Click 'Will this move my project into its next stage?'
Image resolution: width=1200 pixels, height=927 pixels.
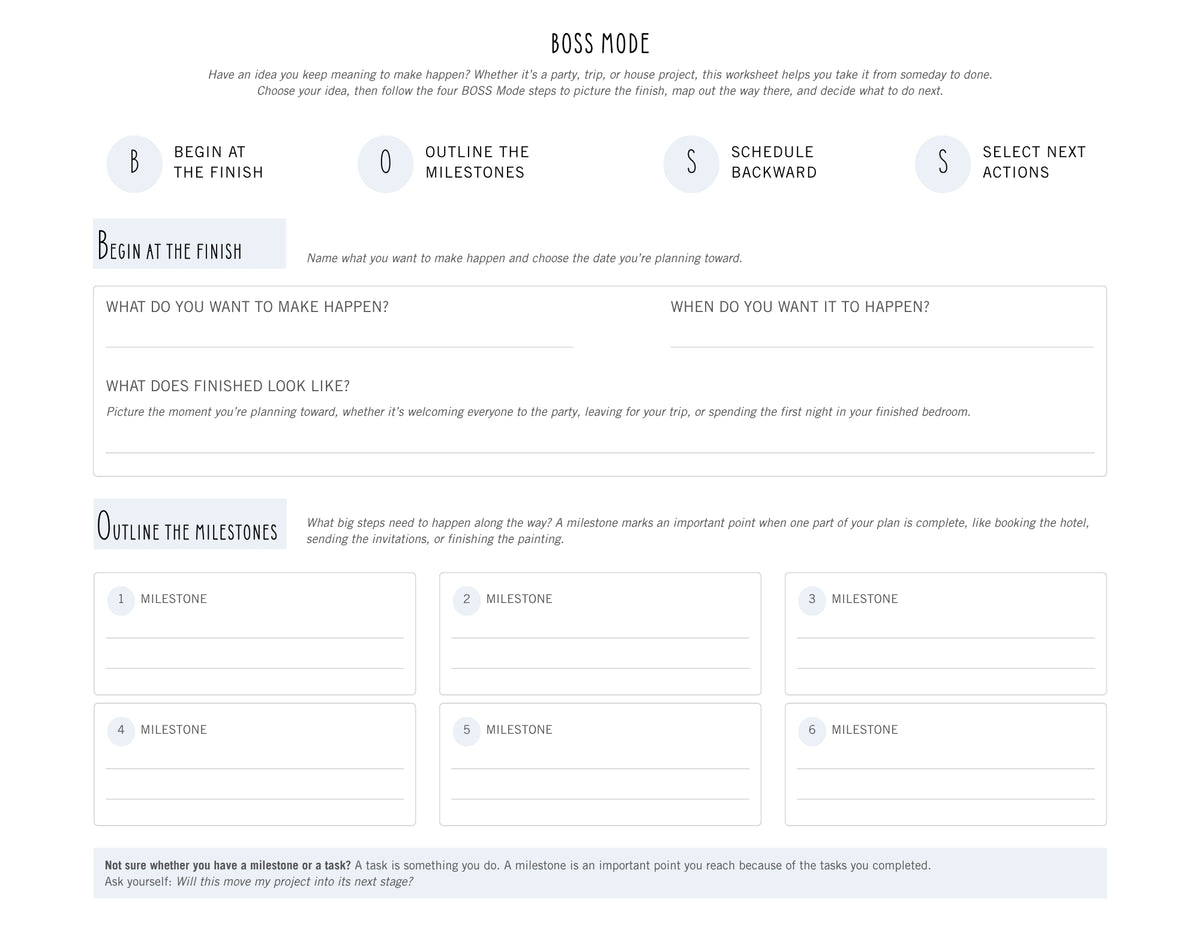point(294,882)
